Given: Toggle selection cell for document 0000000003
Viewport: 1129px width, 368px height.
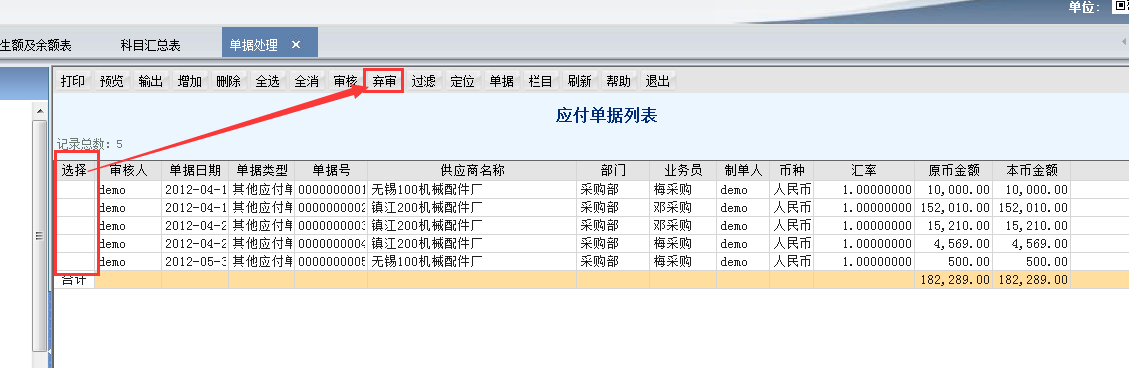Looking at the screenshot, I should pos(75,226).
